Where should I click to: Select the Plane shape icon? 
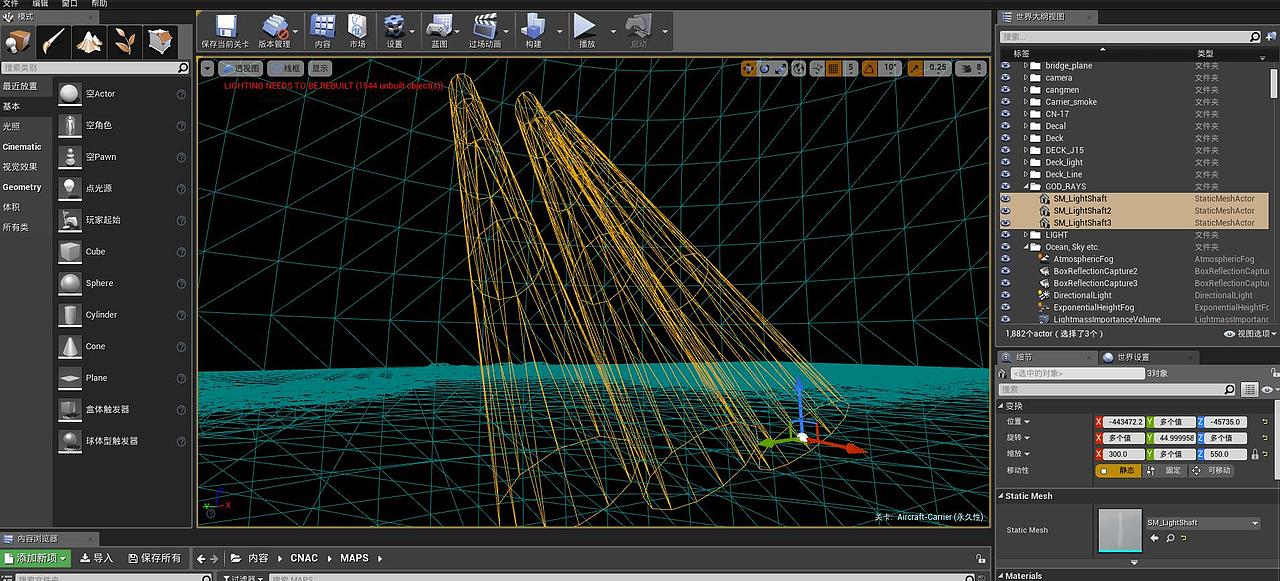point(70,378)
